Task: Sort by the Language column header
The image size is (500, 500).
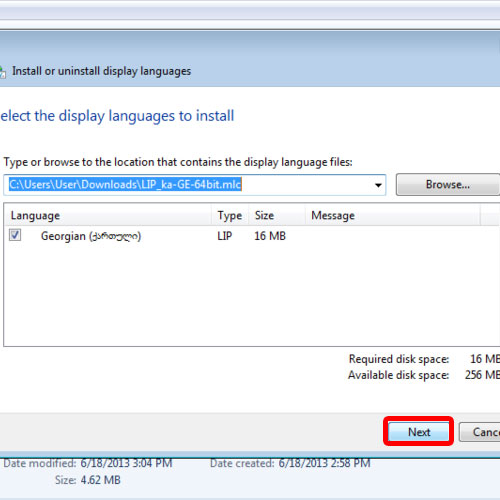Action: [x=108, y=215]
